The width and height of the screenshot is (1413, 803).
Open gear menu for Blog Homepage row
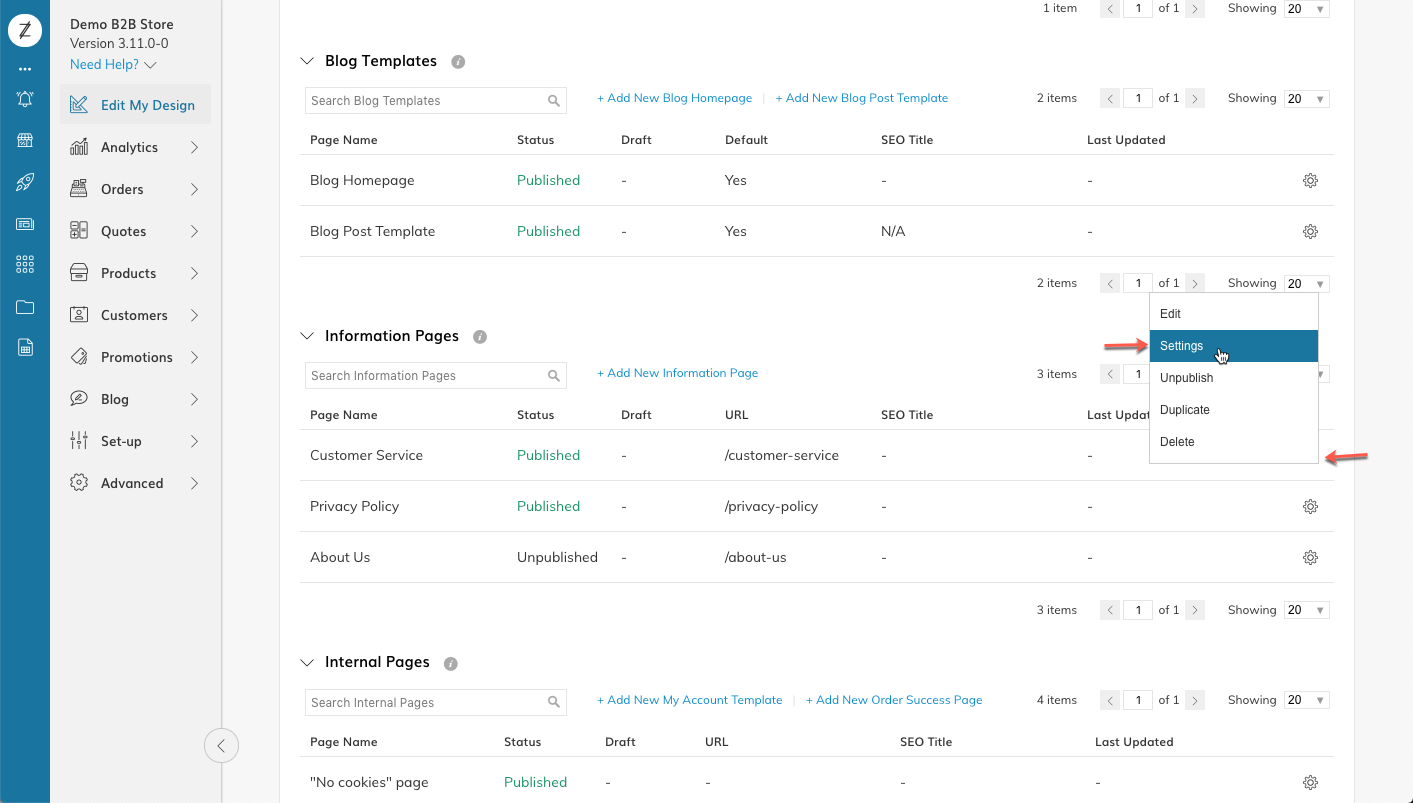click(1310, 181)
